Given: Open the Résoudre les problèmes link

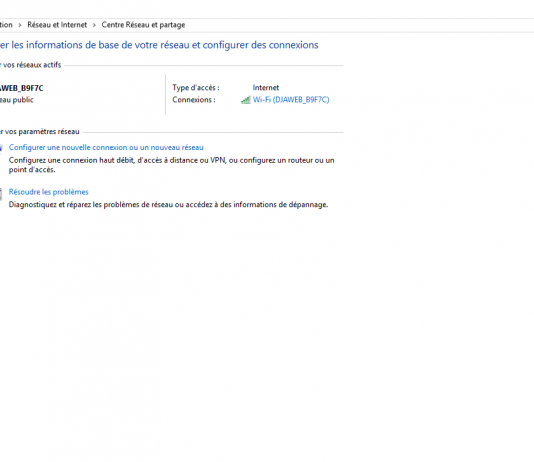Looking at the screenshot, I should tap(48, 192).
